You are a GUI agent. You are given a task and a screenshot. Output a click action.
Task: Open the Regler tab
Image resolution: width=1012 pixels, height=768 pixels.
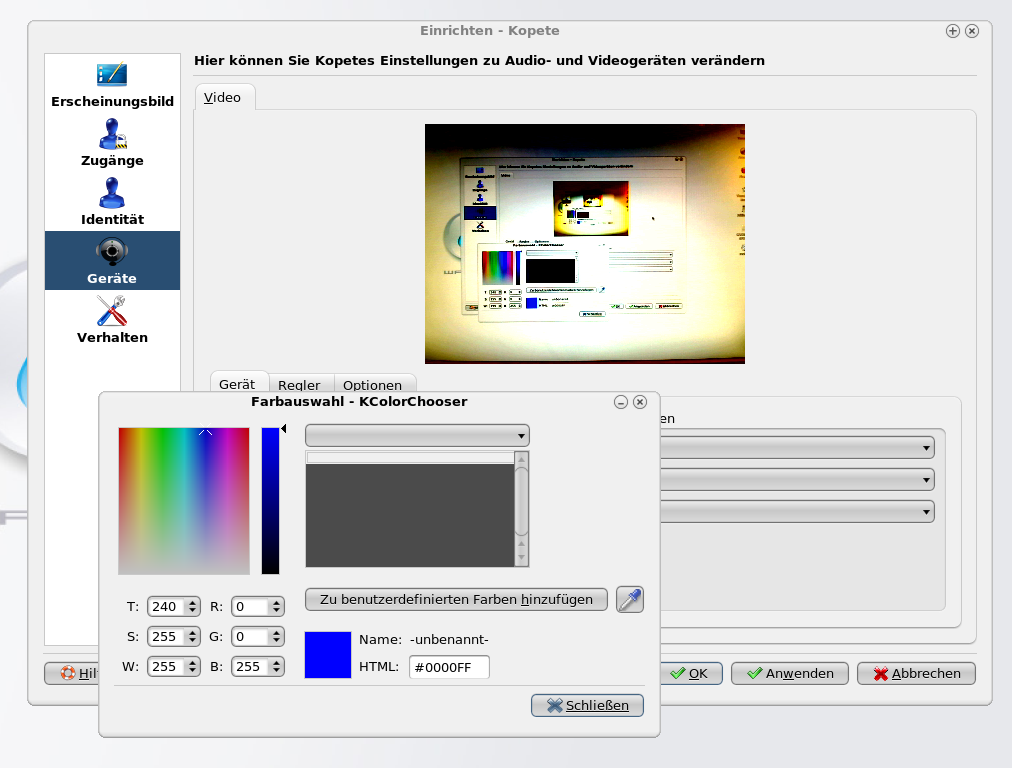(x=299, y=385)
